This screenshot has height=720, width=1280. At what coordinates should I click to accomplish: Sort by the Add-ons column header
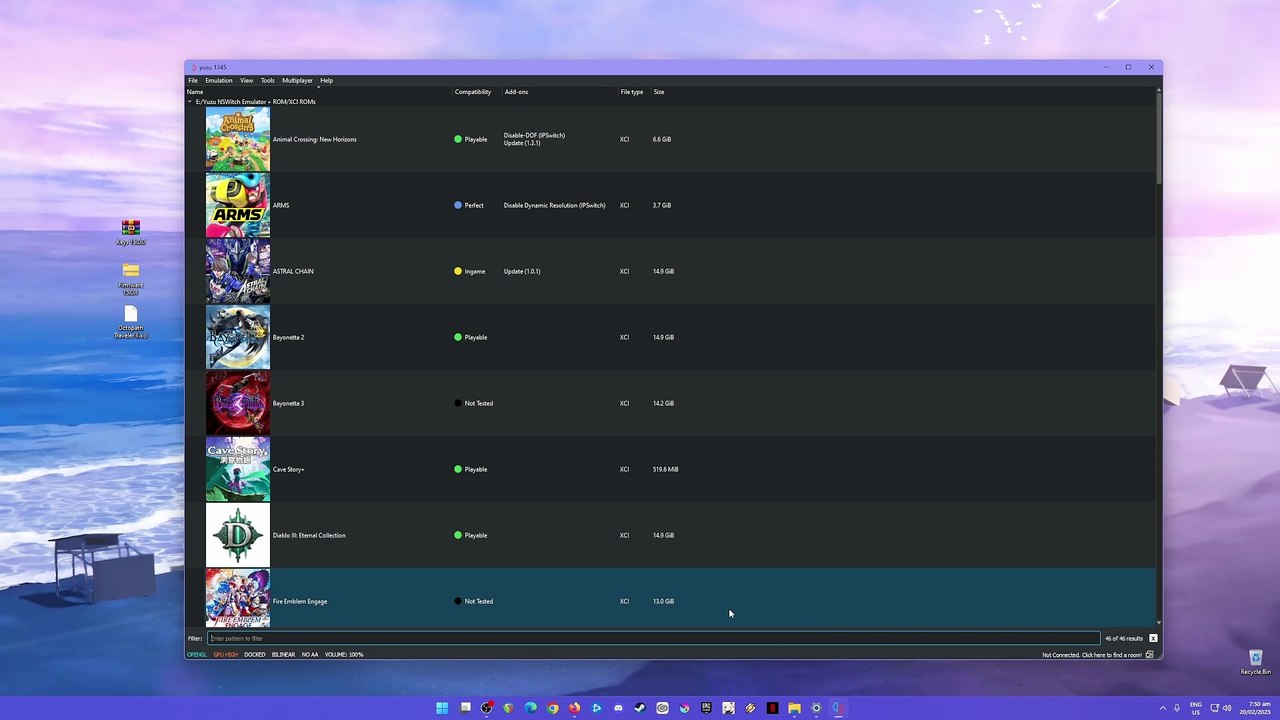pos(516,92)
